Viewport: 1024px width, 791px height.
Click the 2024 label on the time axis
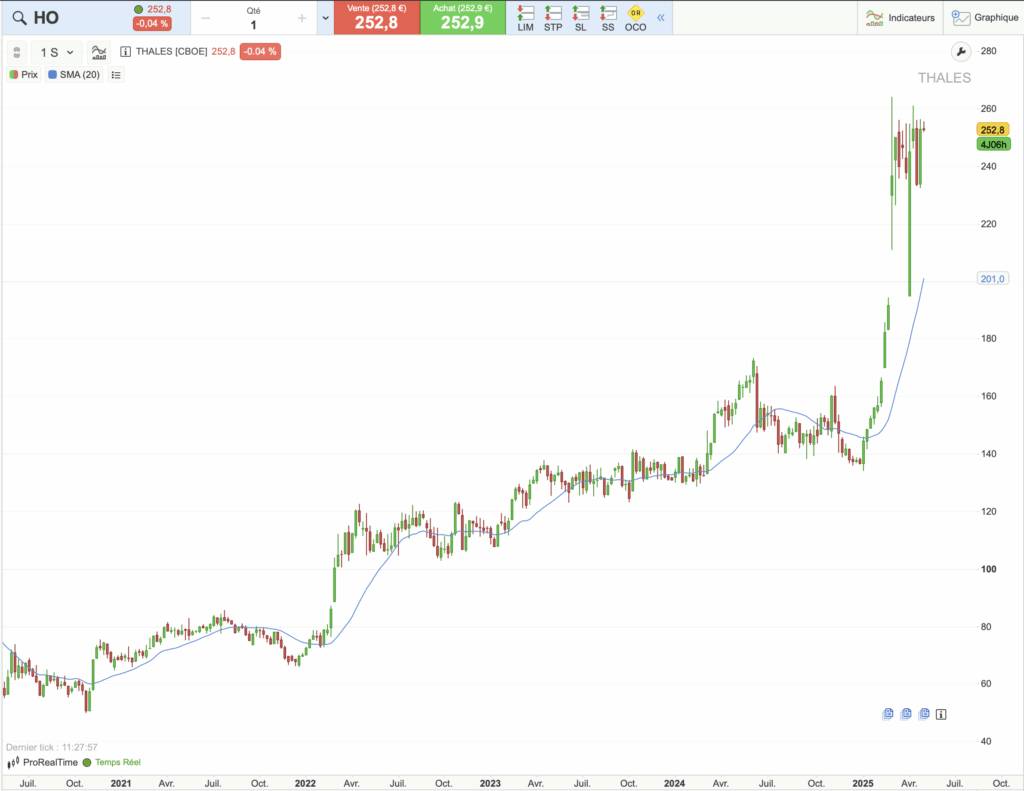675,783
